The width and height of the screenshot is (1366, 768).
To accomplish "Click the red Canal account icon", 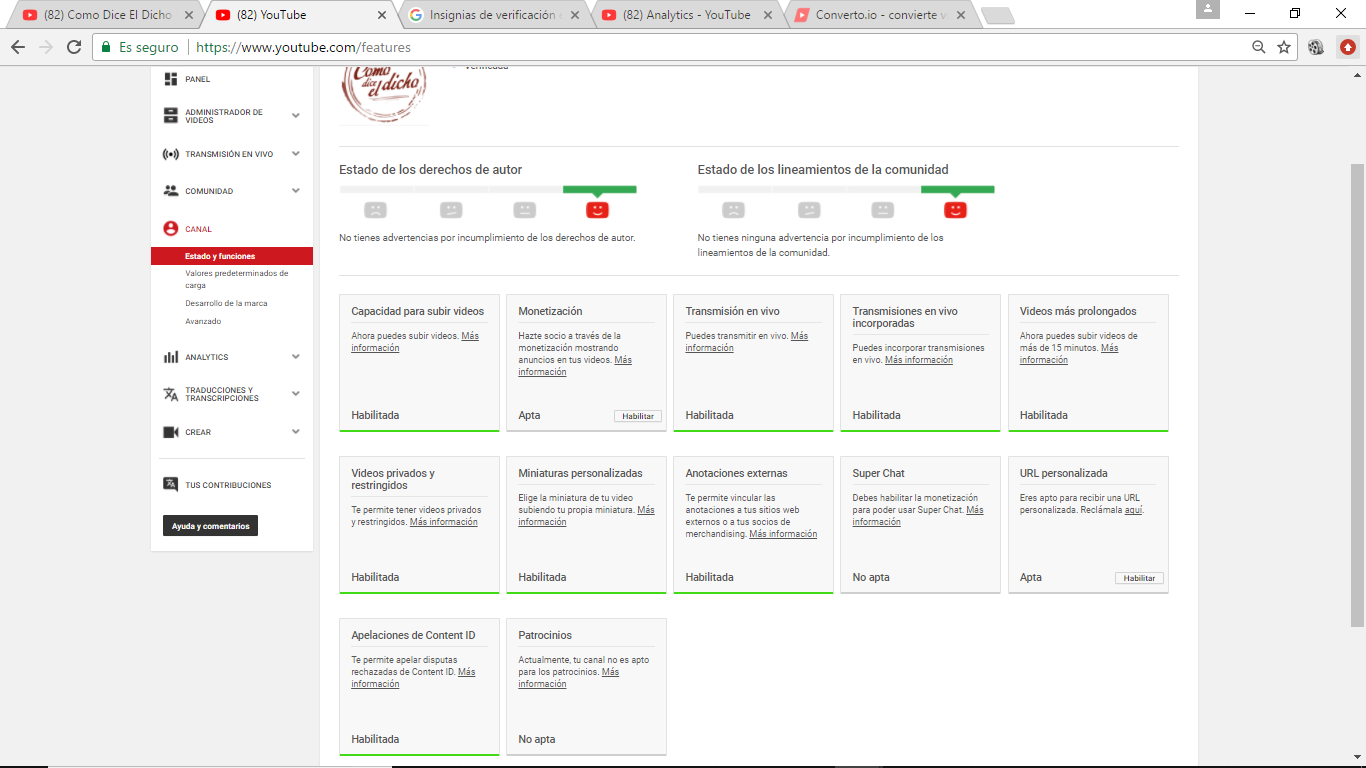I will pyautogui.click(x=171, y=229).
